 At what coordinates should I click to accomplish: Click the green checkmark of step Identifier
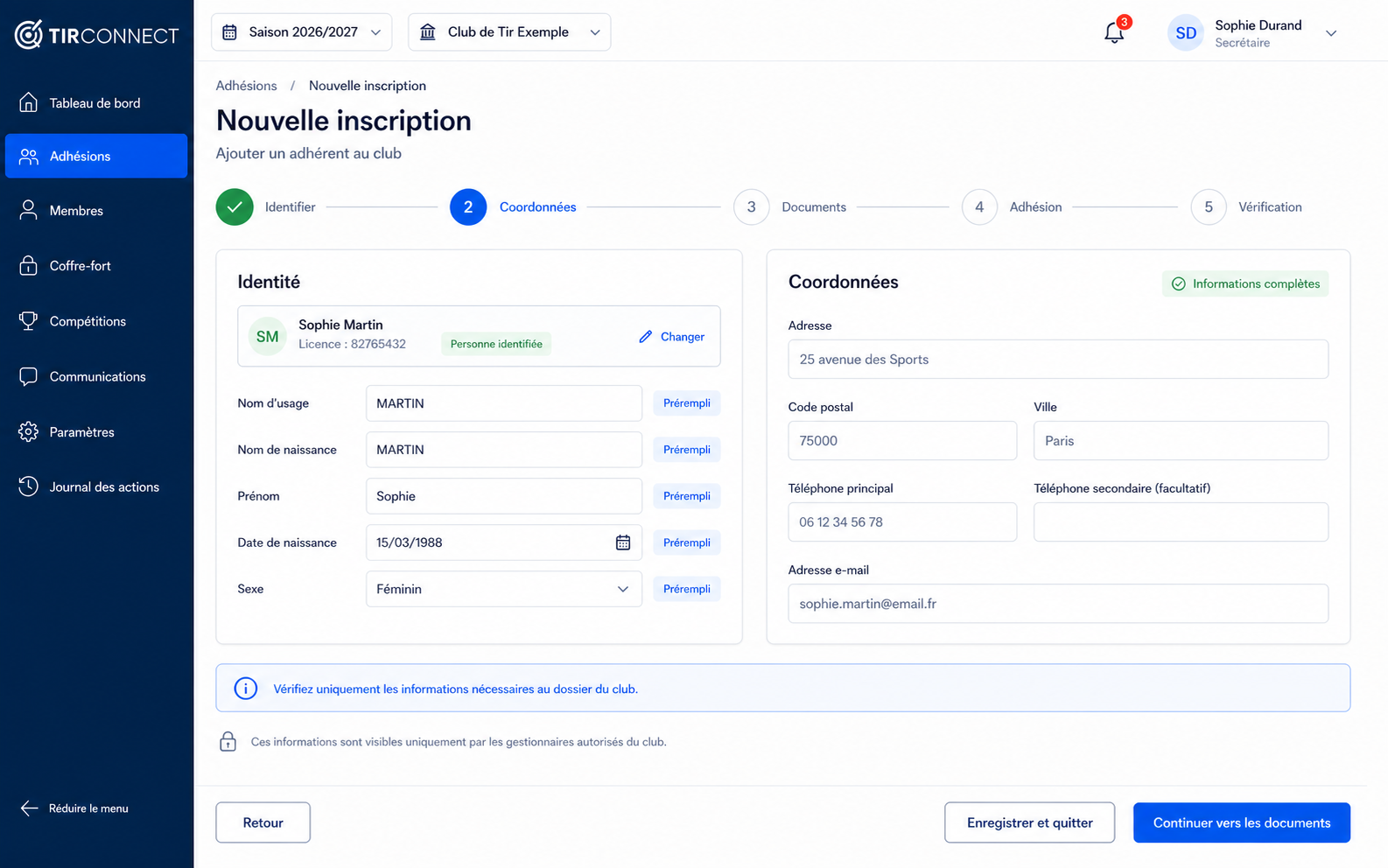235,207
